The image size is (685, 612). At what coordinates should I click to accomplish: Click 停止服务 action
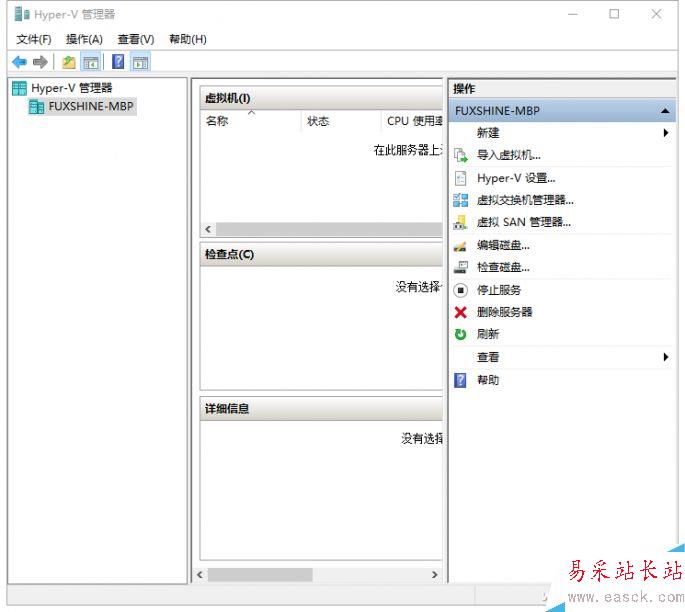pos(499,290)
